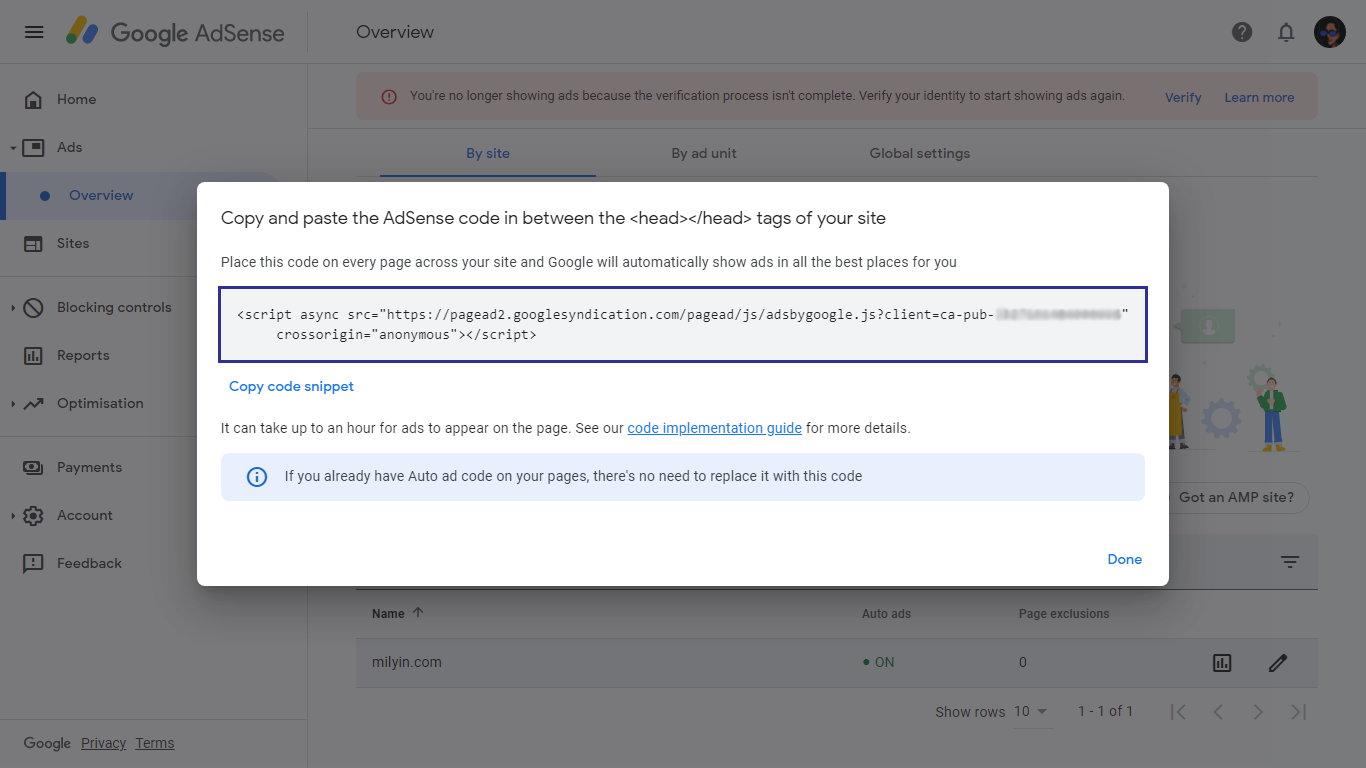1366x768 pixels.
Task: Click Done to close dialog
Action: pos(1125,559)
